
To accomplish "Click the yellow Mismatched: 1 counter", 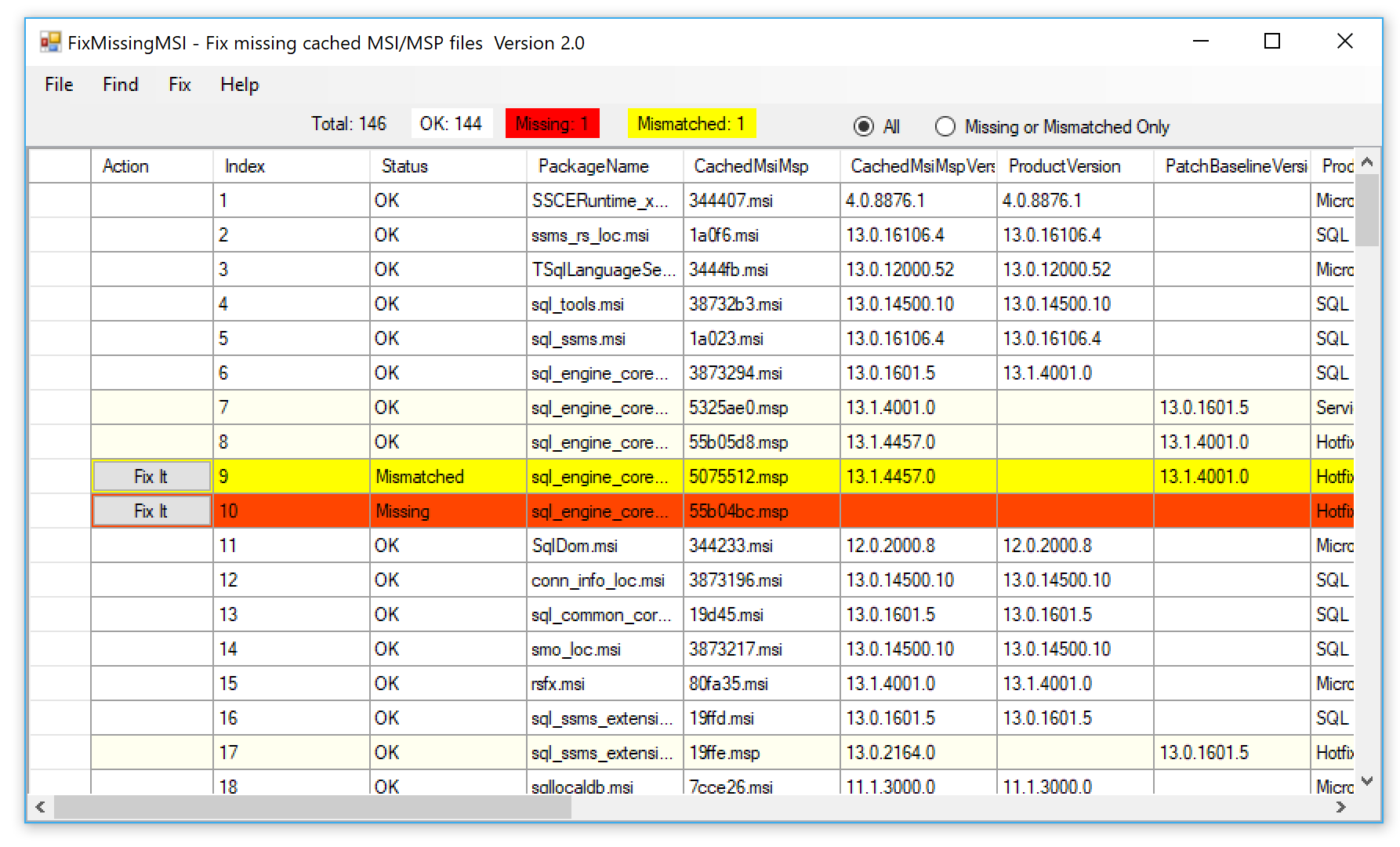I will click(691, 122).
